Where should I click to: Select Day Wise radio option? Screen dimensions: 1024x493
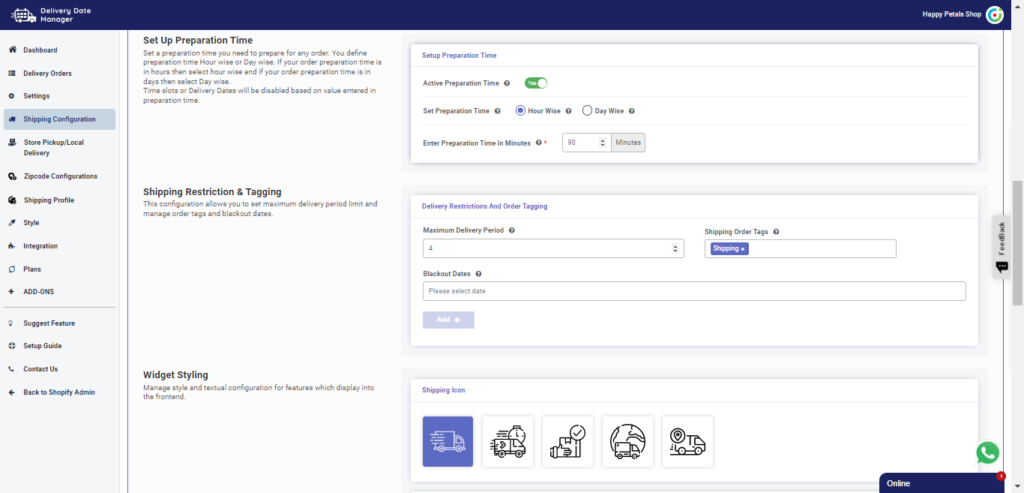587,111
